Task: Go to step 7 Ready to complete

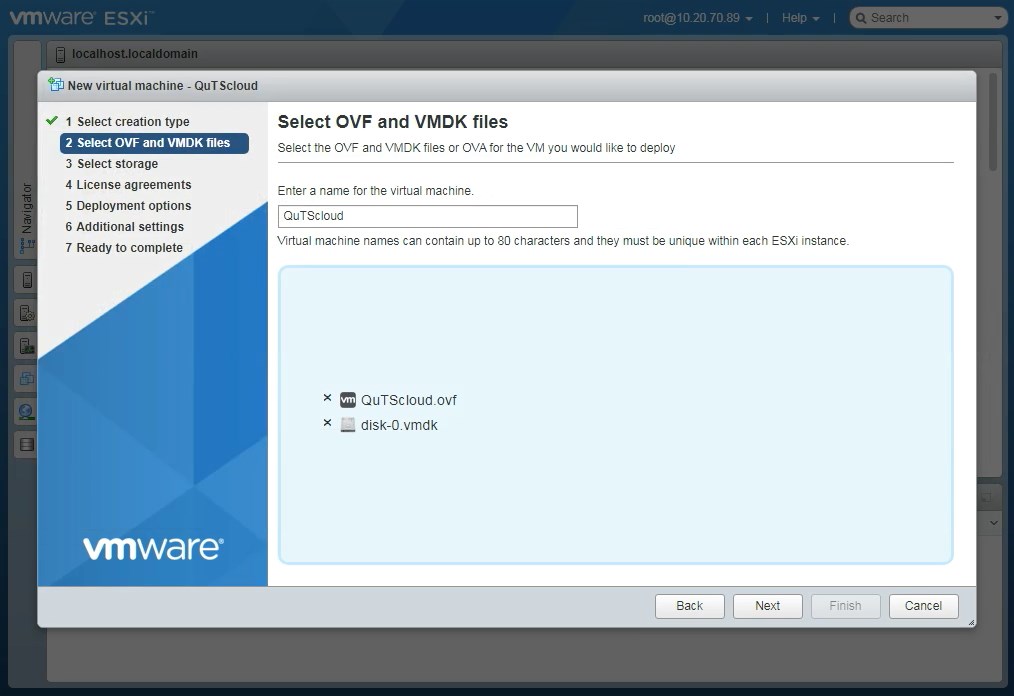Action: click(124, 248)
